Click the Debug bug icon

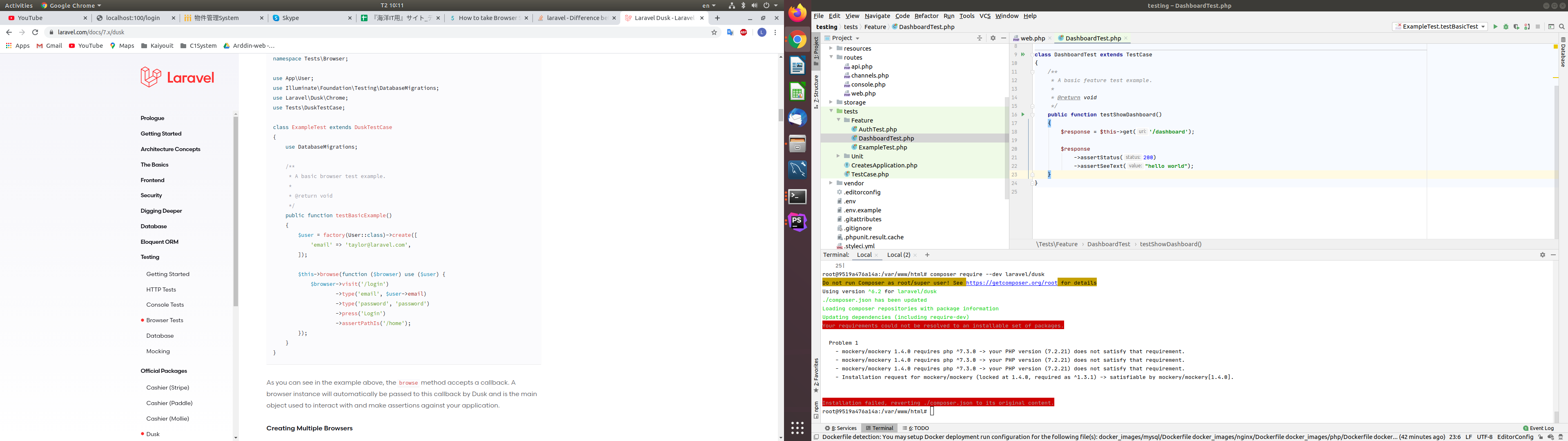point(1506,27)
